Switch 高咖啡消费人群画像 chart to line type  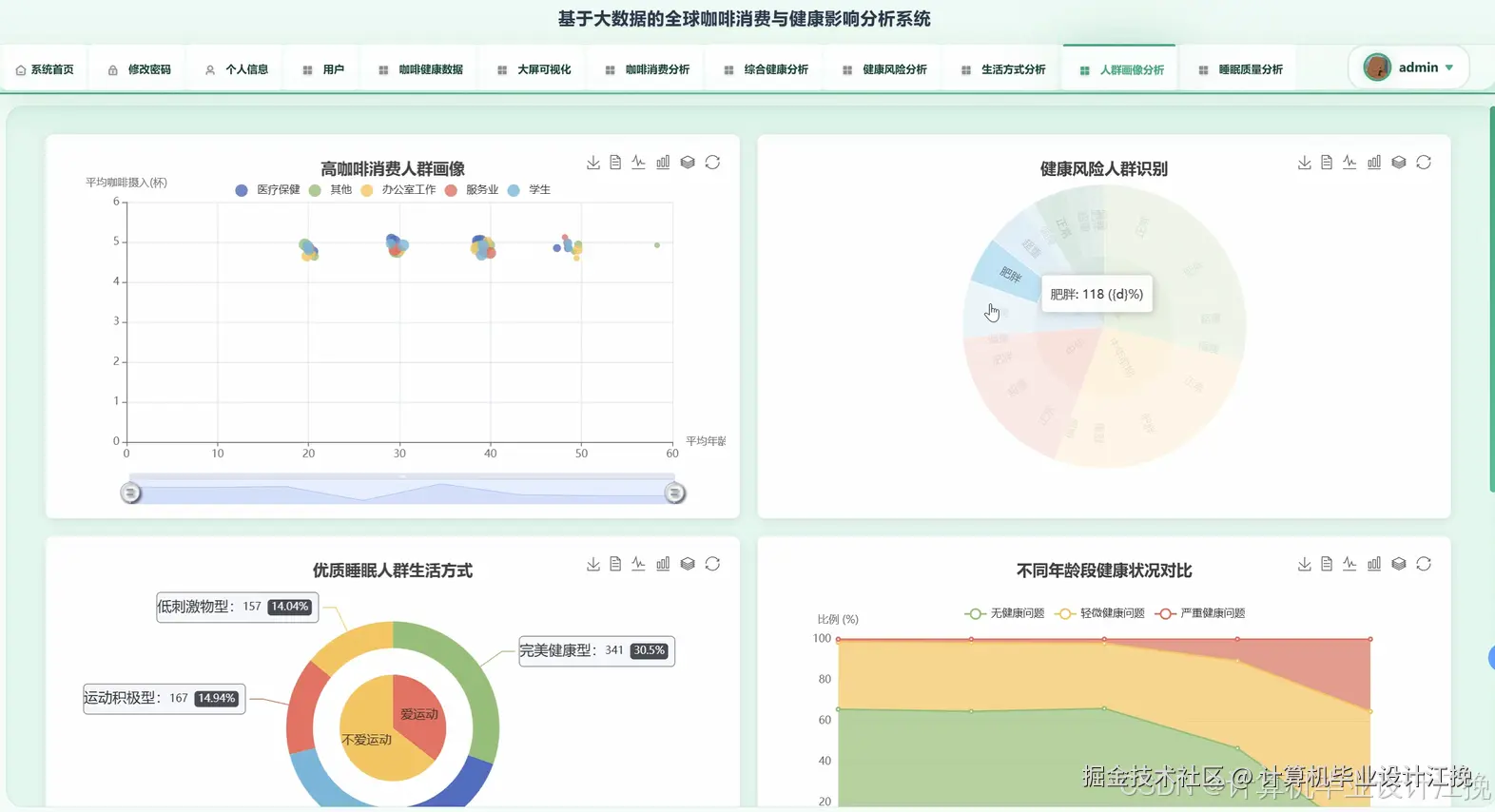click(638, 163)
